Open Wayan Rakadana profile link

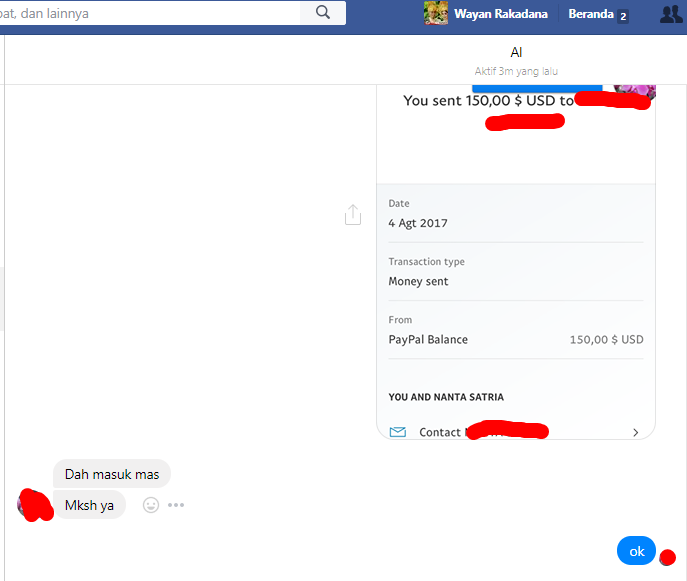point(500,14)
